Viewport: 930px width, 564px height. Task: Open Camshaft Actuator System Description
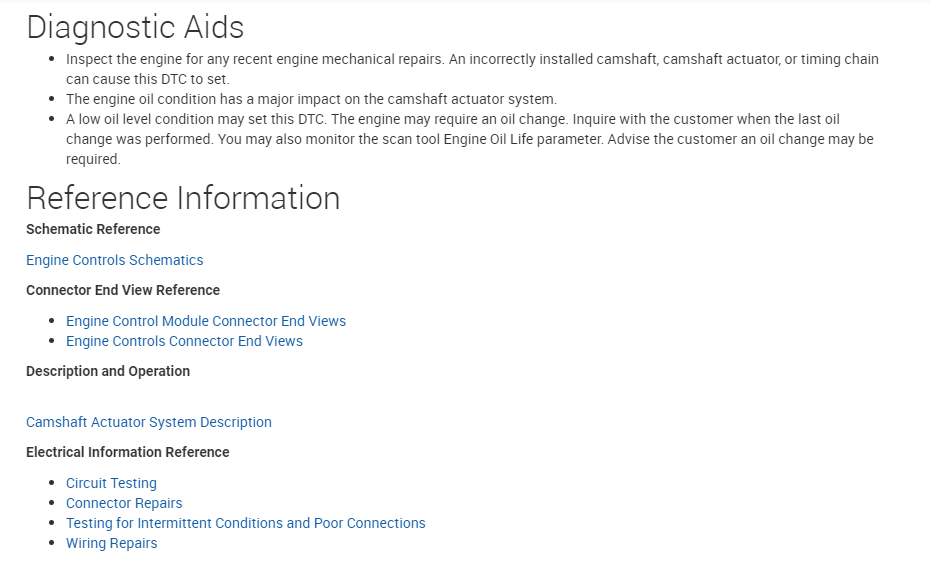click(148, 422)
